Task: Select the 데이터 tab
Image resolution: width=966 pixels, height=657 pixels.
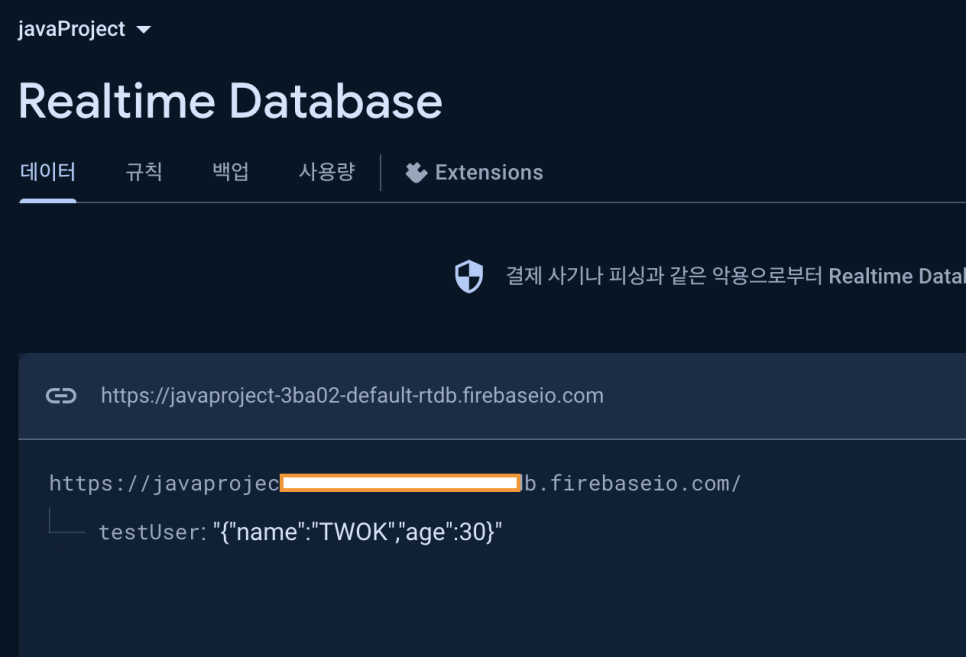Action: [48, 172]
